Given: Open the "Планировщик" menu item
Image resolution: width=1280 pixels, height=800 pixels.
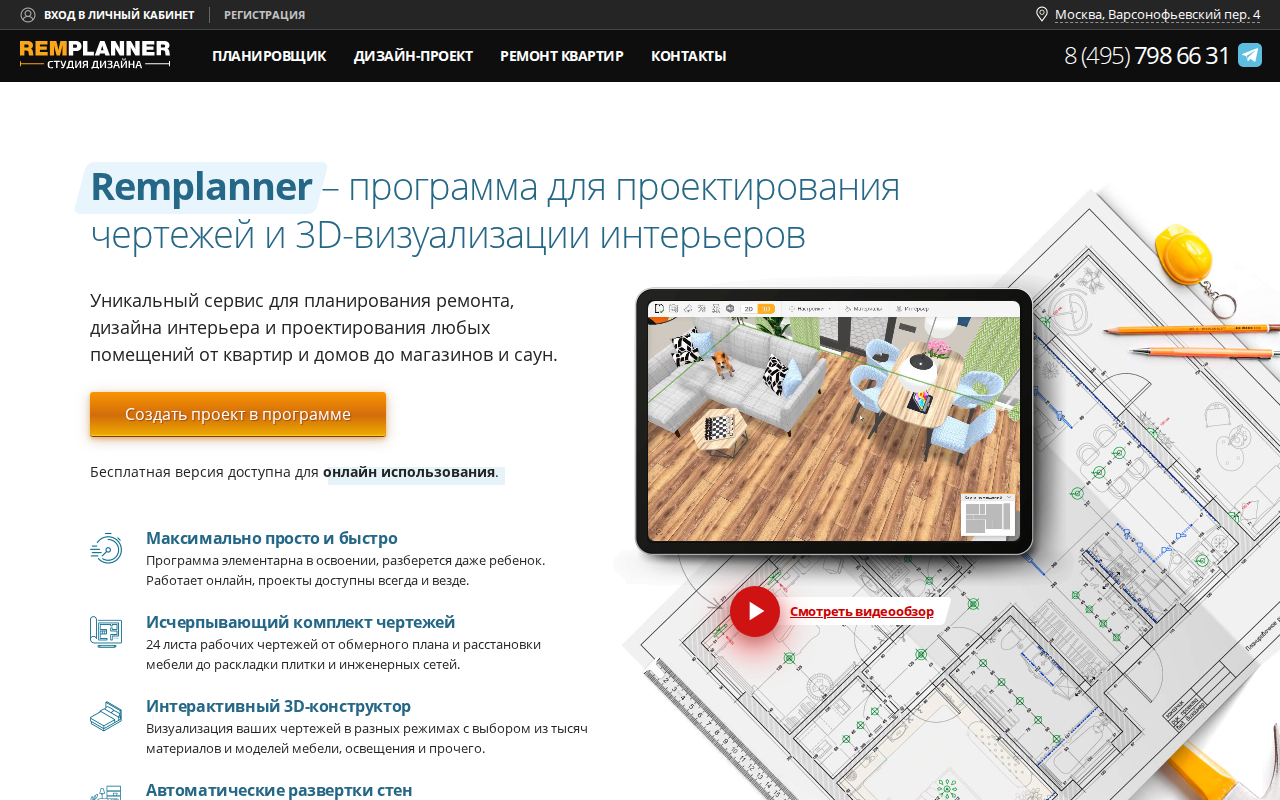Looking at the screenshot, I should click(x=269, y=56).
